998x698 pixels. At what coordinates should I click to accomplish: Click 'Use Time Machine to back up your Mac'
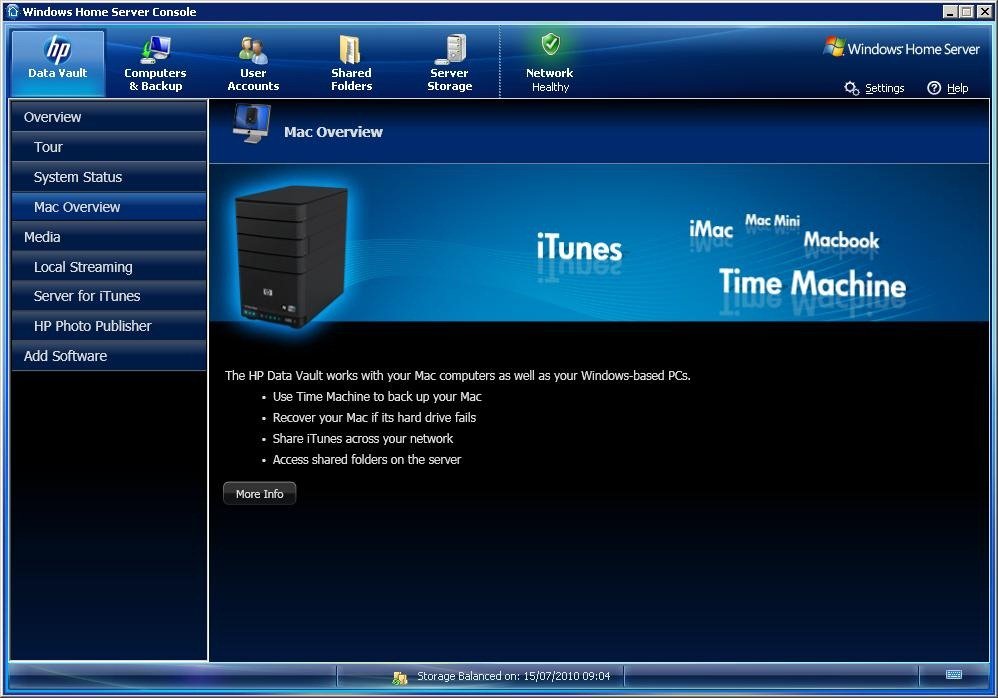click(377, 396)
